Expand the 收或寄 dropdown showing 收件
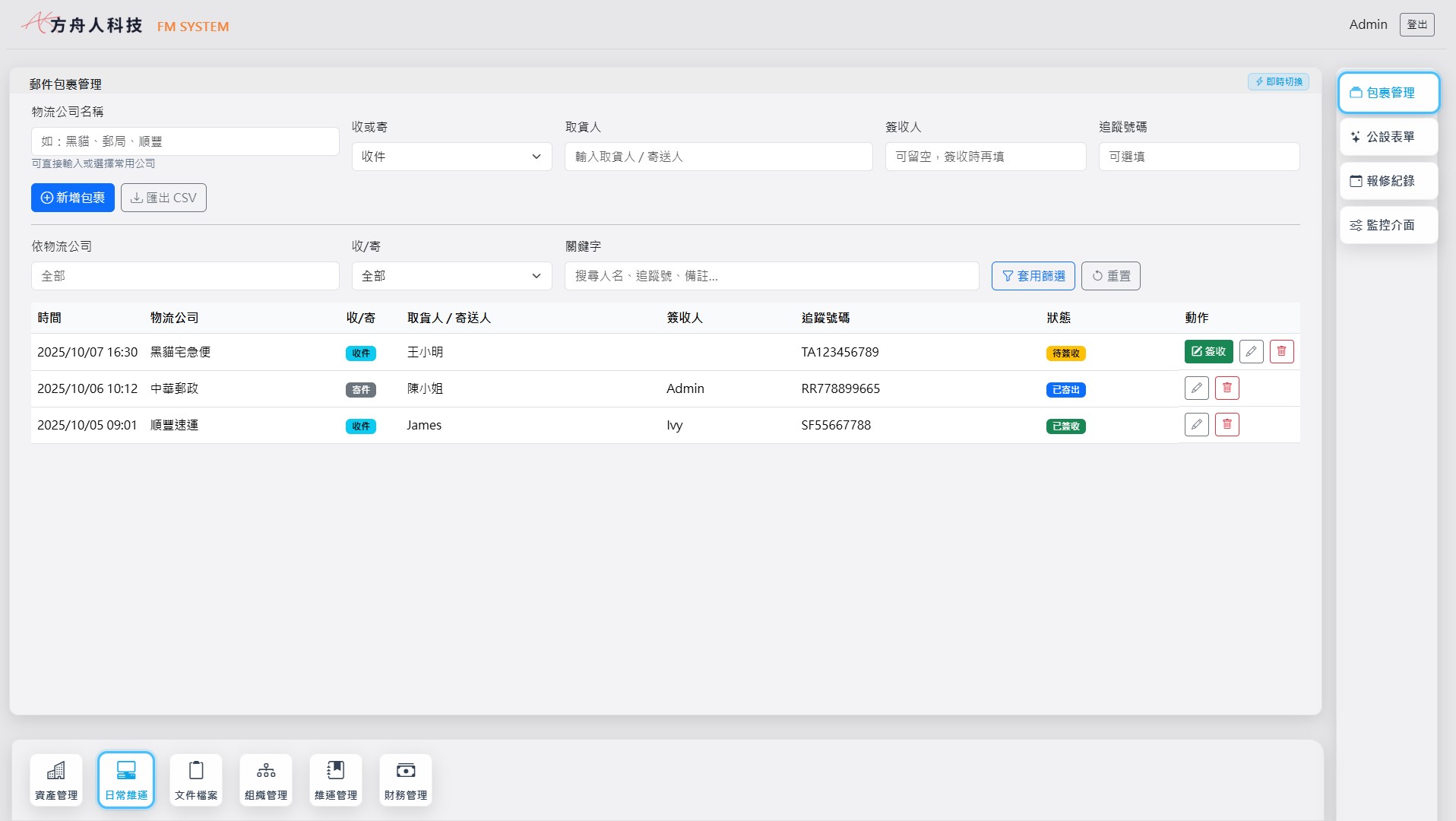The width and height of the screenshot is (1456, 821). coord(451,157)
